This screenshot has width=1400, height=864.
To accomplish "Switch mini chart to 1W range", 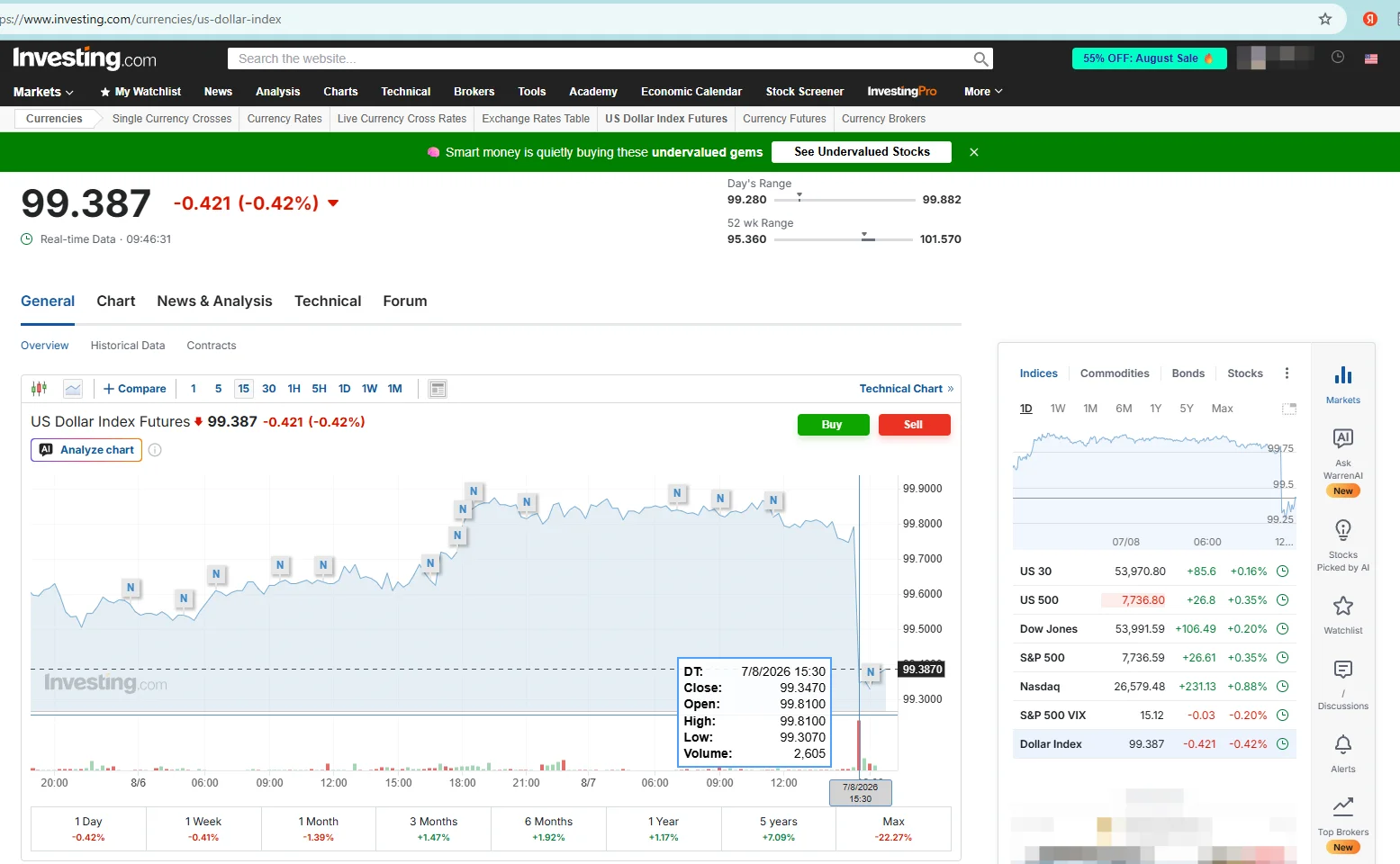I will pos(1058,409).
